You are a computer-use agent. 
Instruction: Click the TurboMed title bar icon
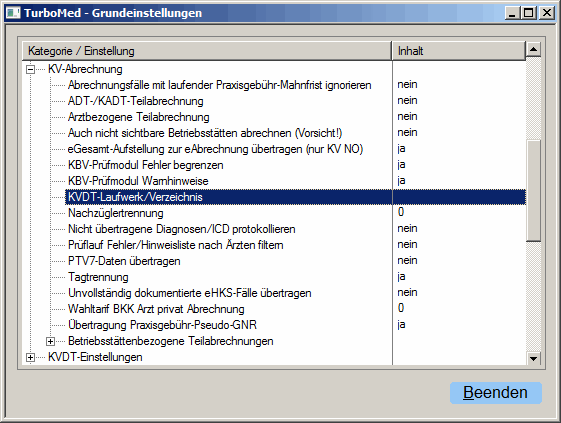[x=14, y=13]
